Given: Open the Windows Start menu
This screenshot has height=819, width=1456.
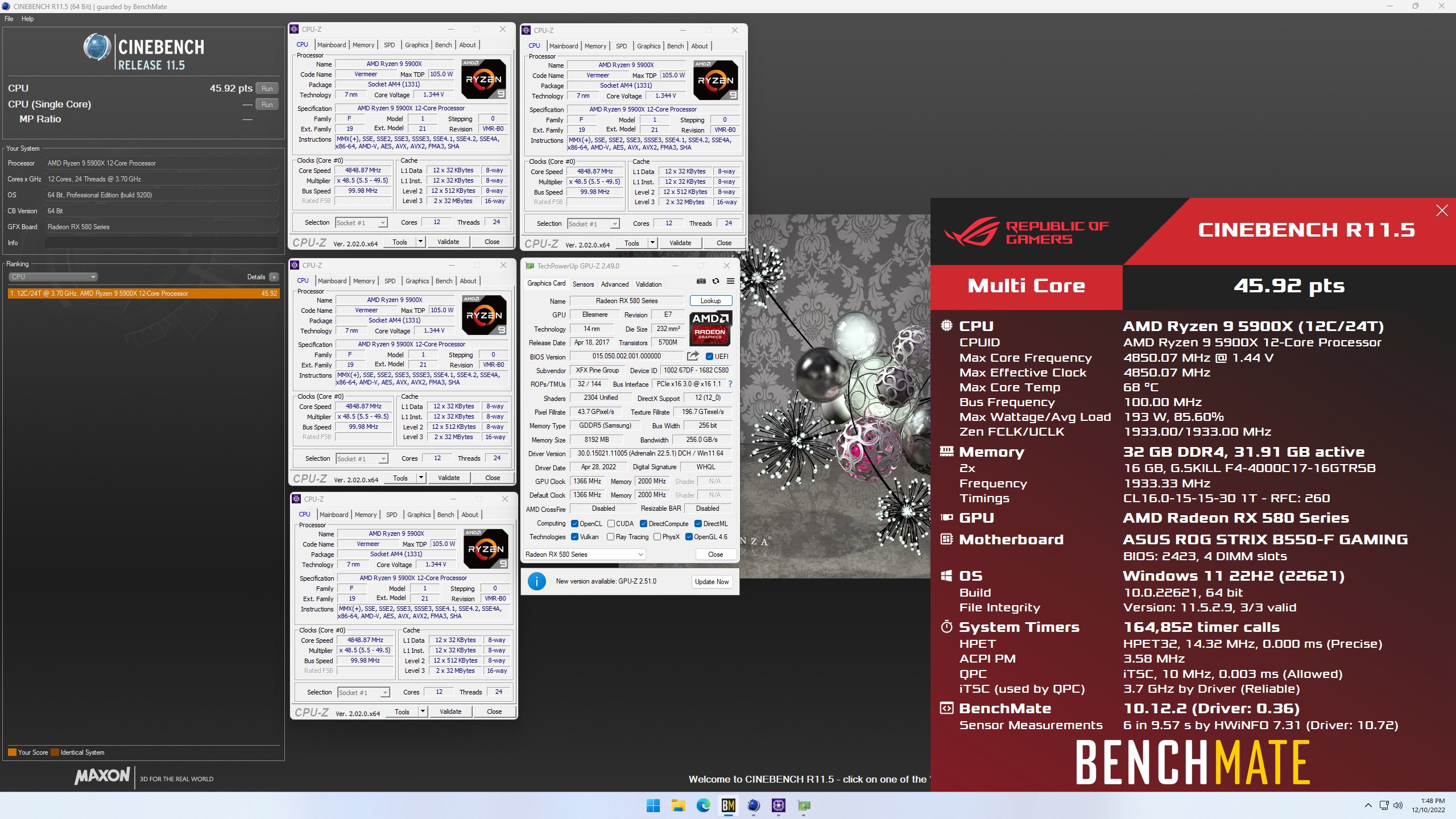Looking at the screenshot, I should click(x=653, y=805).
